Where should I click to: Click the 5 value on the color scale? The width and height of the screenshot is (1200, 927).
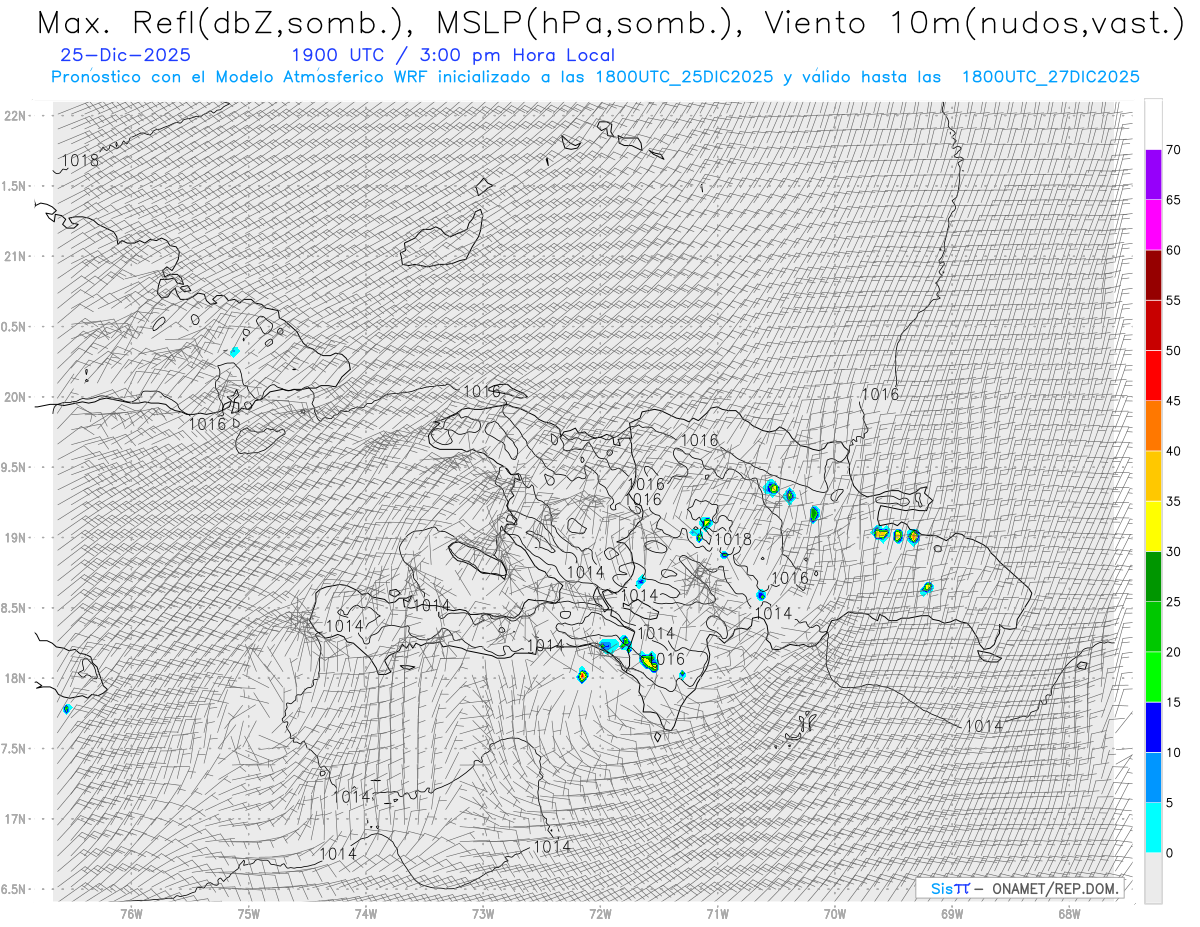[1169, 802]
